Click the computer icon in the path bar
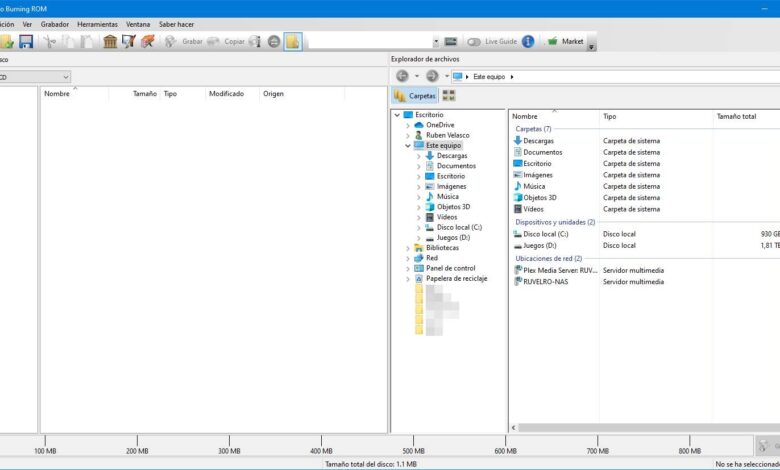The height and width of the screenshot is (470, 780). point(458,77)
